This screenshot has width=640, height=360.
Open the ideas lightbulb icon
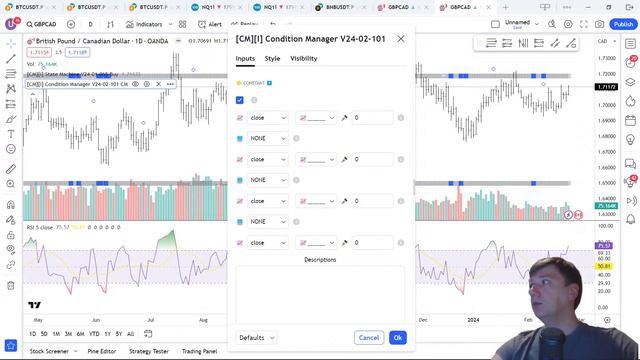coord(631,140)
